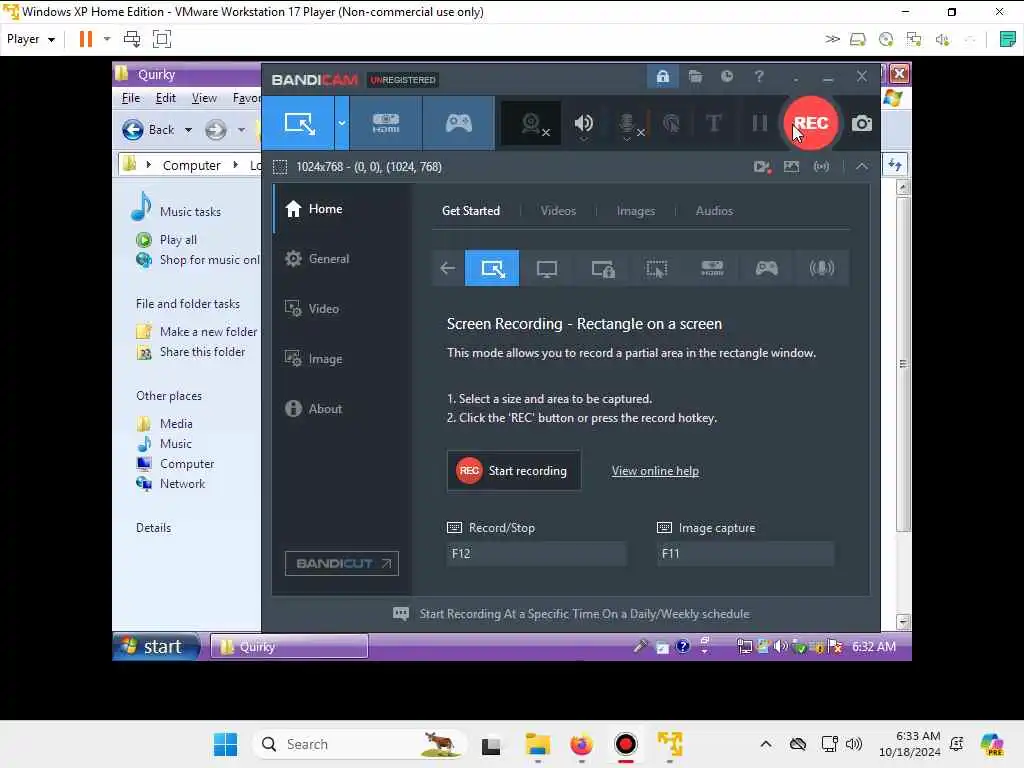Open the Bandicam scheduler clock icon
The height and width of the screenshot is (768, 1024).
coord(727,77)
